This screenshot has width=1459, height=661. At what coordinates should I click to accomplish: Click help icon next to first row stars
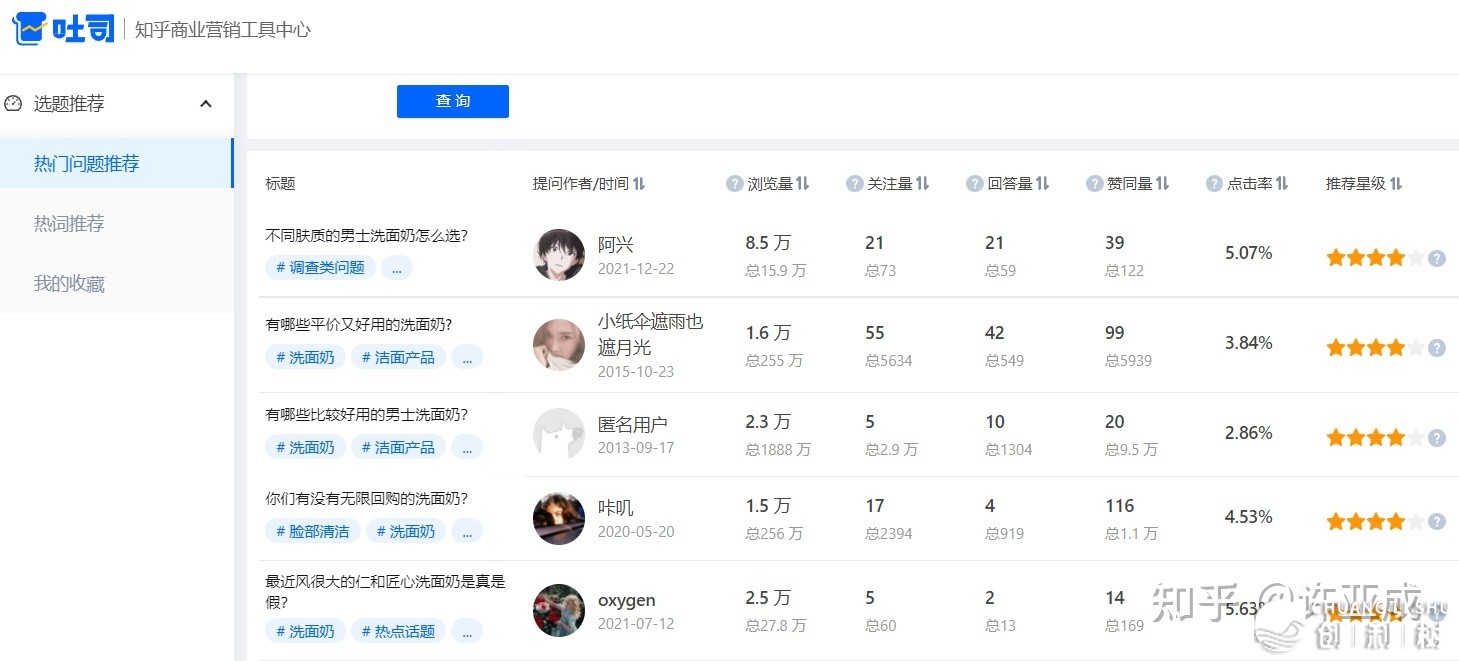(x=1437, y=258)
